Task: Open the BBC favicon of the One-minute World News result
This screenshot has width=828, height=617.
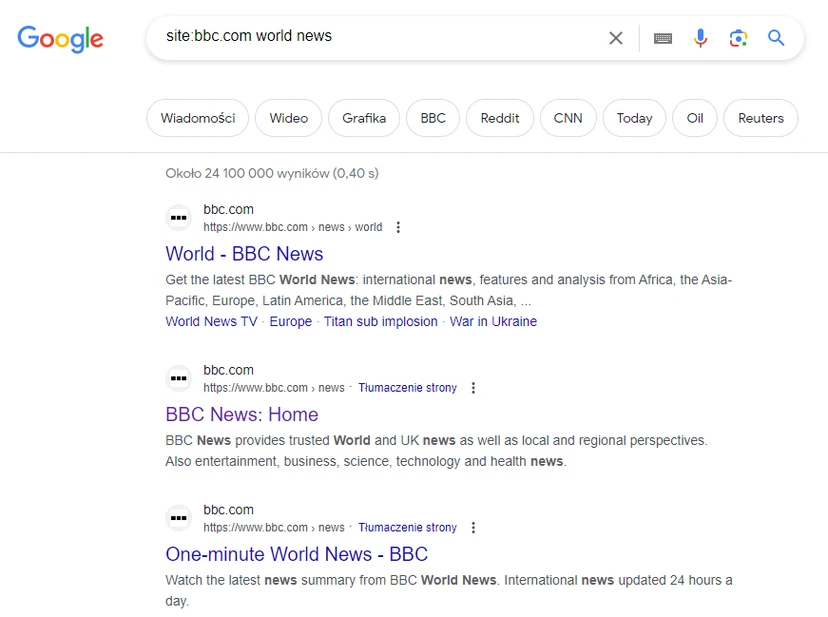Action: pyautogui.click(x=178, y=518)
